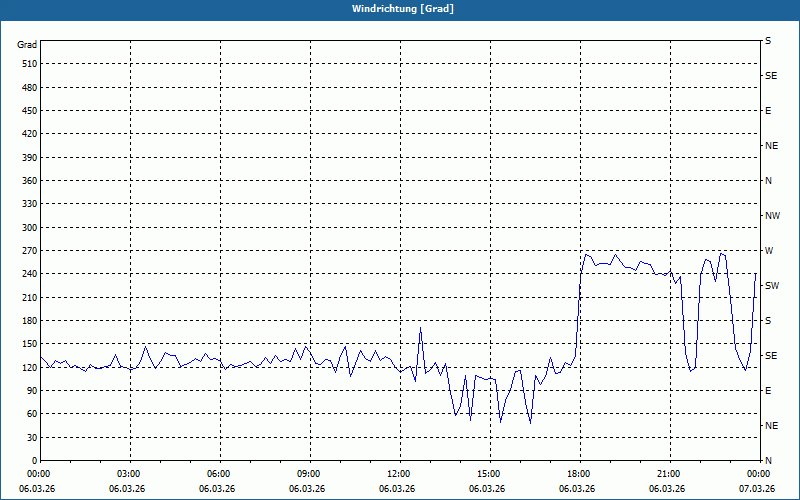Click the 09:00 time label
Image resolution: width=800 pixels, height=500 pixels.
tap(311, 474)
